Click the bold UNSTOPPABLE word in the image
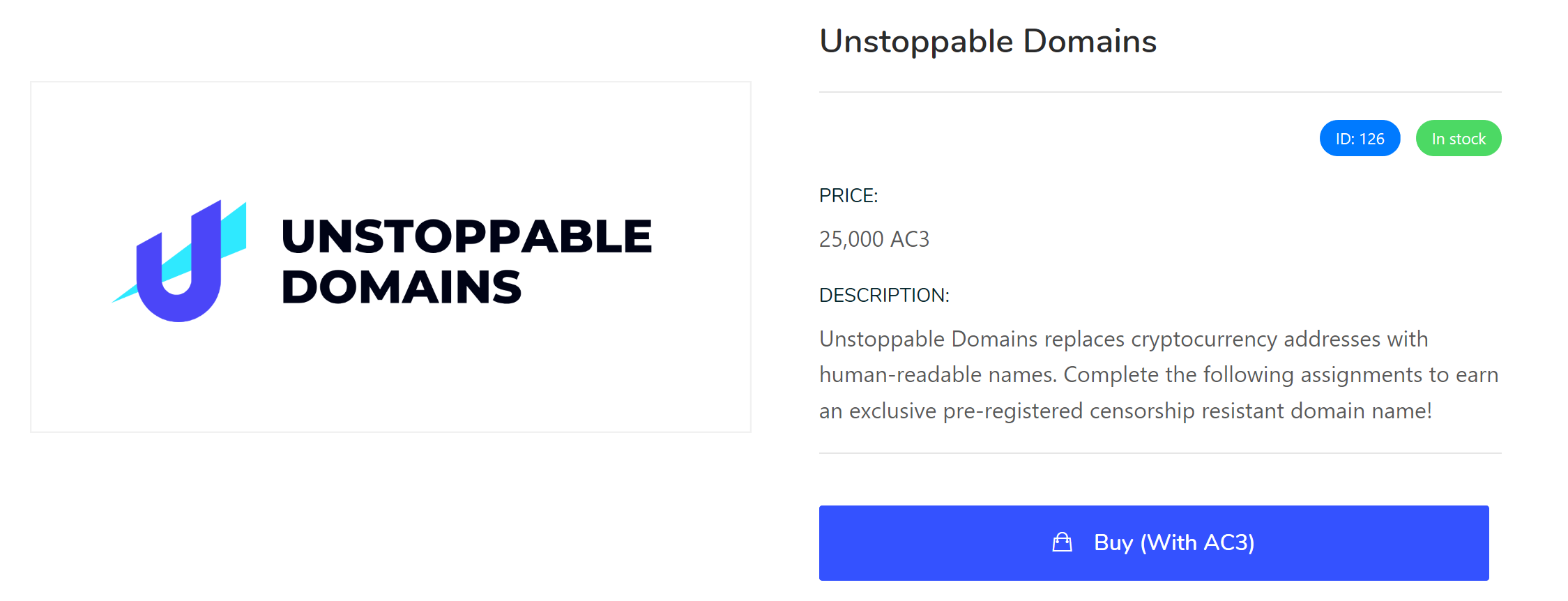Viewport: 1568px width, 601px height. click(466, 236)
